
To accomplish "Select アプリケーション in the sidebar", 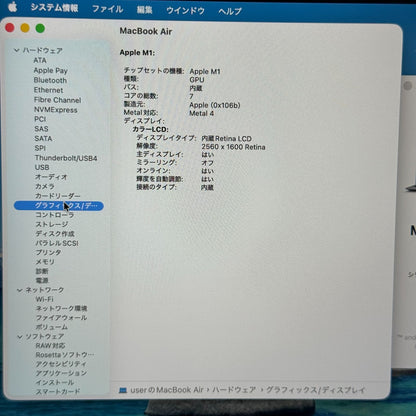I will click(61, 373).
